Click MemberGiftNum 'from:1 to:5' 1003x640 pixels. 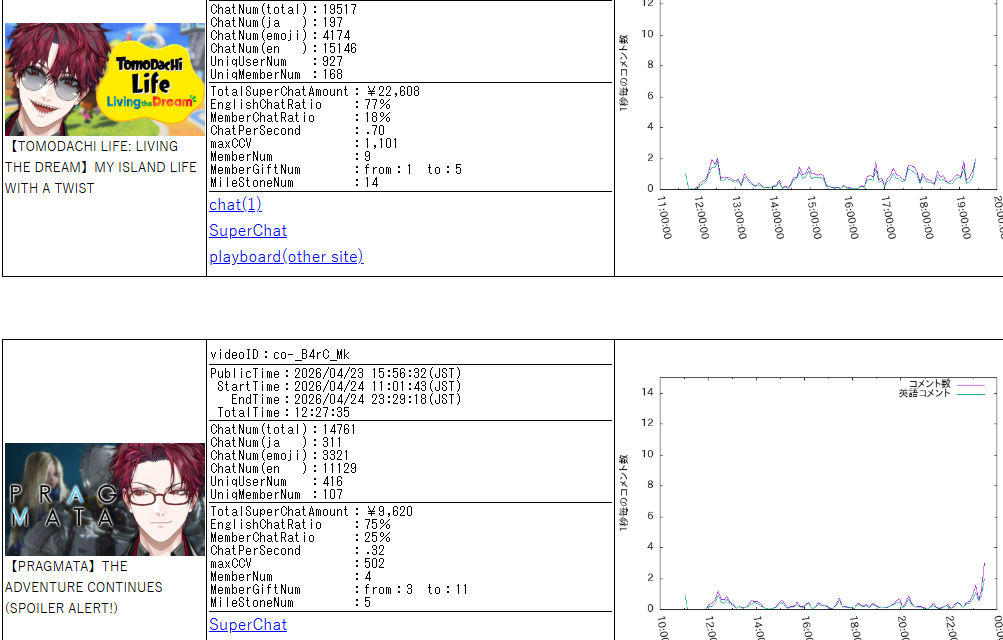(x=413, y=170)
